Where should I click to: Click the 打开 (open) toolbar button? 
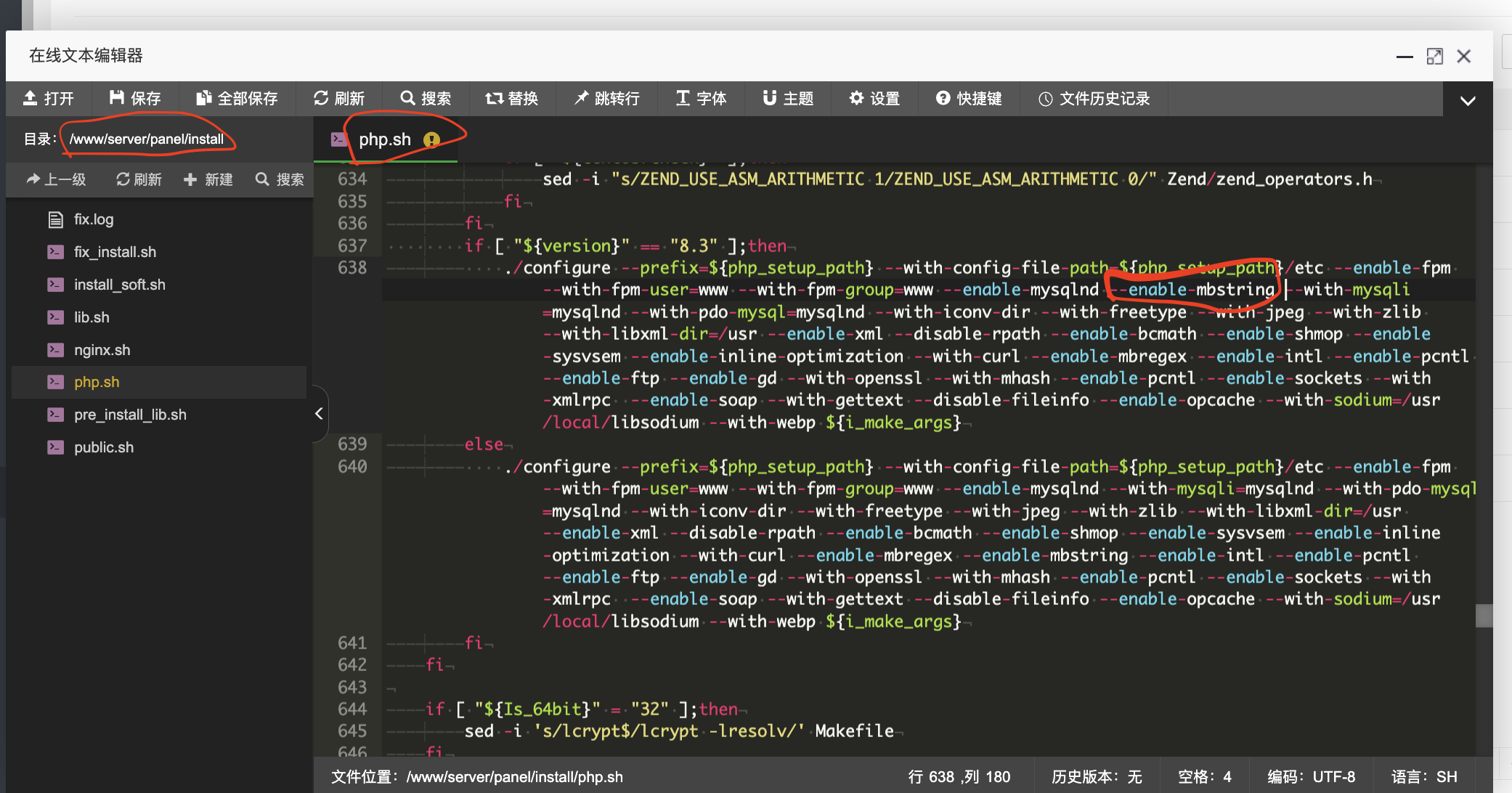click(49, 99)
